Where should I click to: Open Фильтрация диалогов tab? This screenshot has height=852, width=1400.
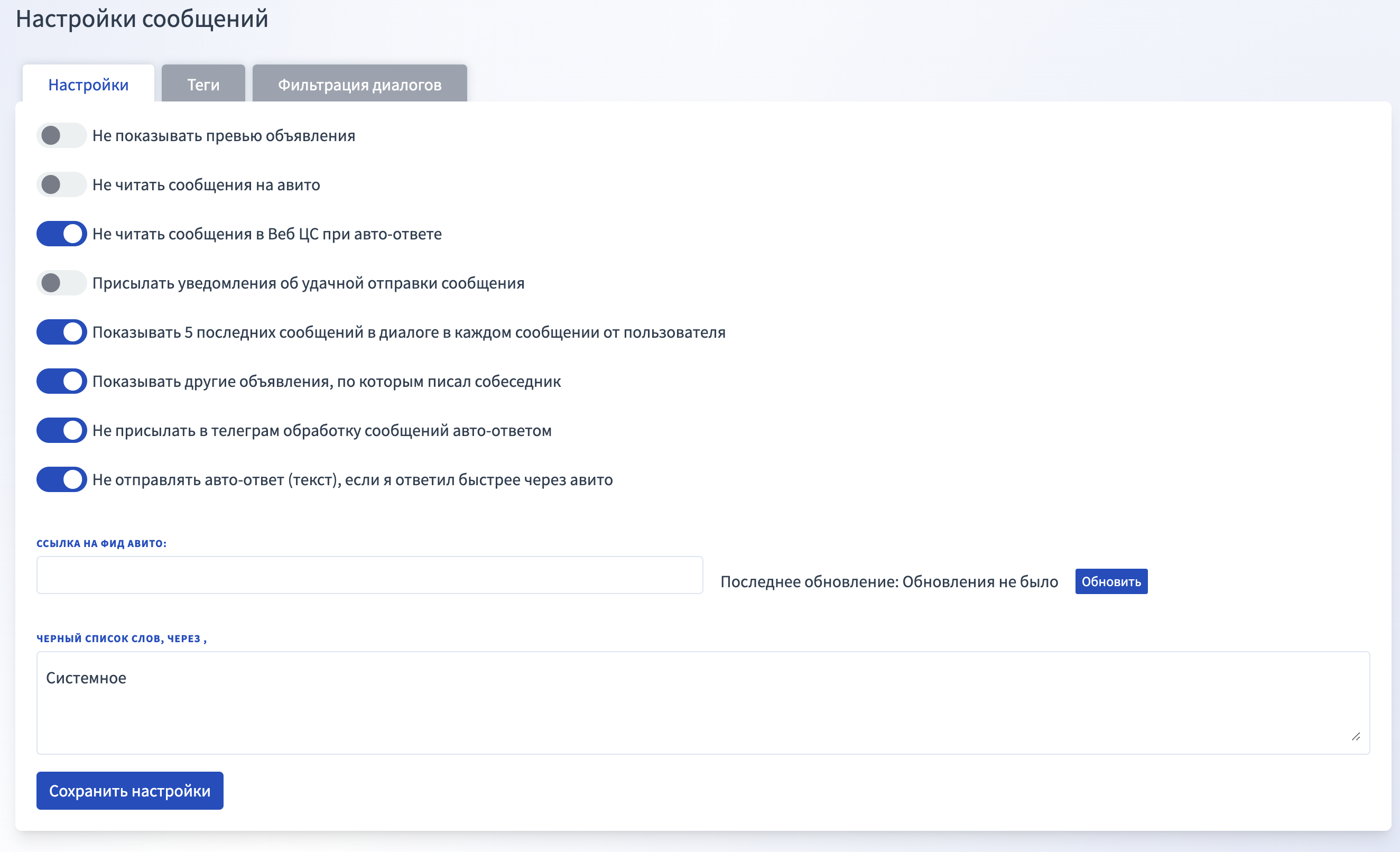tap(359, 84)
